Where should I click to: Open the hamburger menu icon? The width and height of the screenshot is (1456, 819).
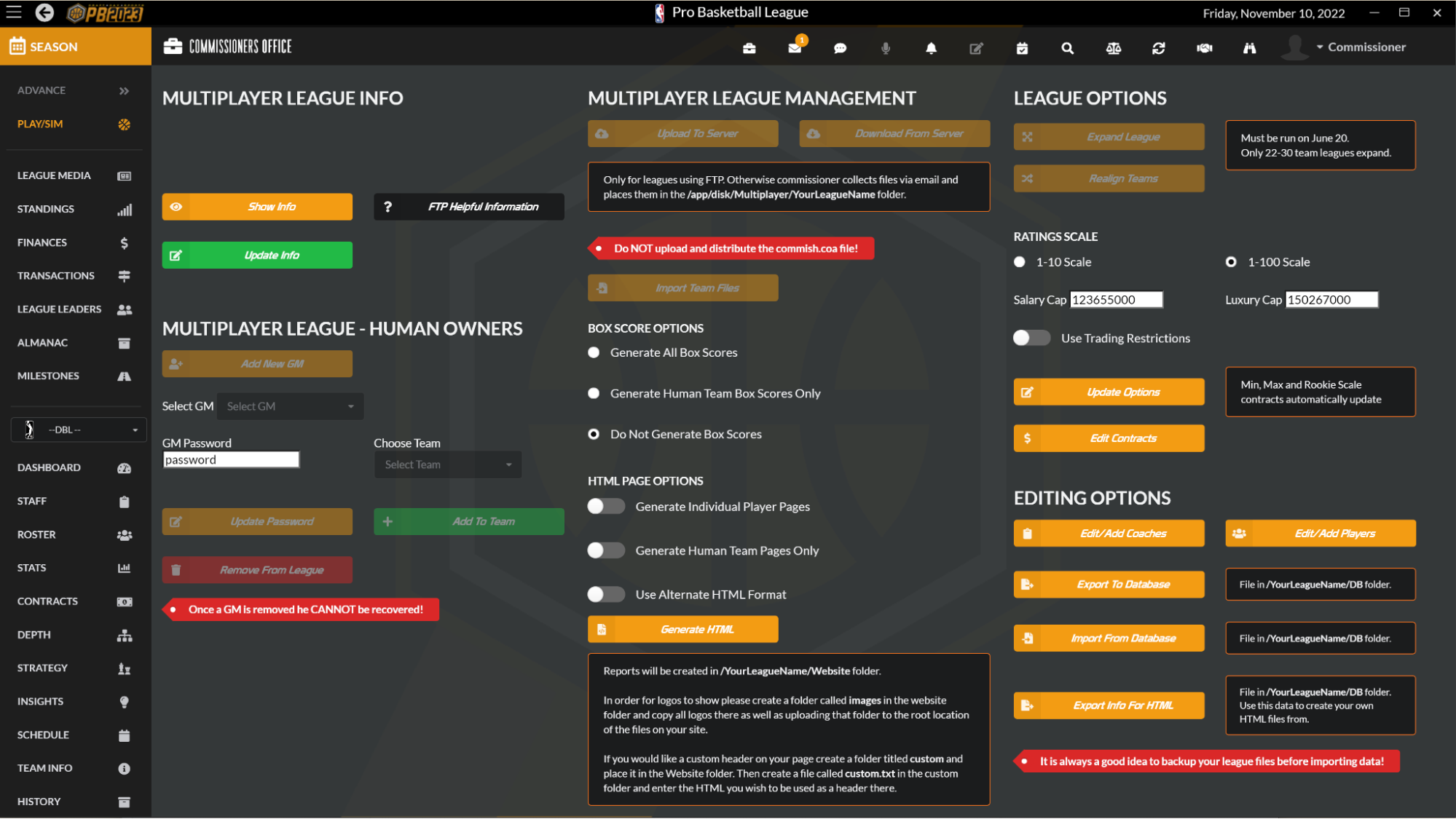pyautogui.click(x=14, y=12)
